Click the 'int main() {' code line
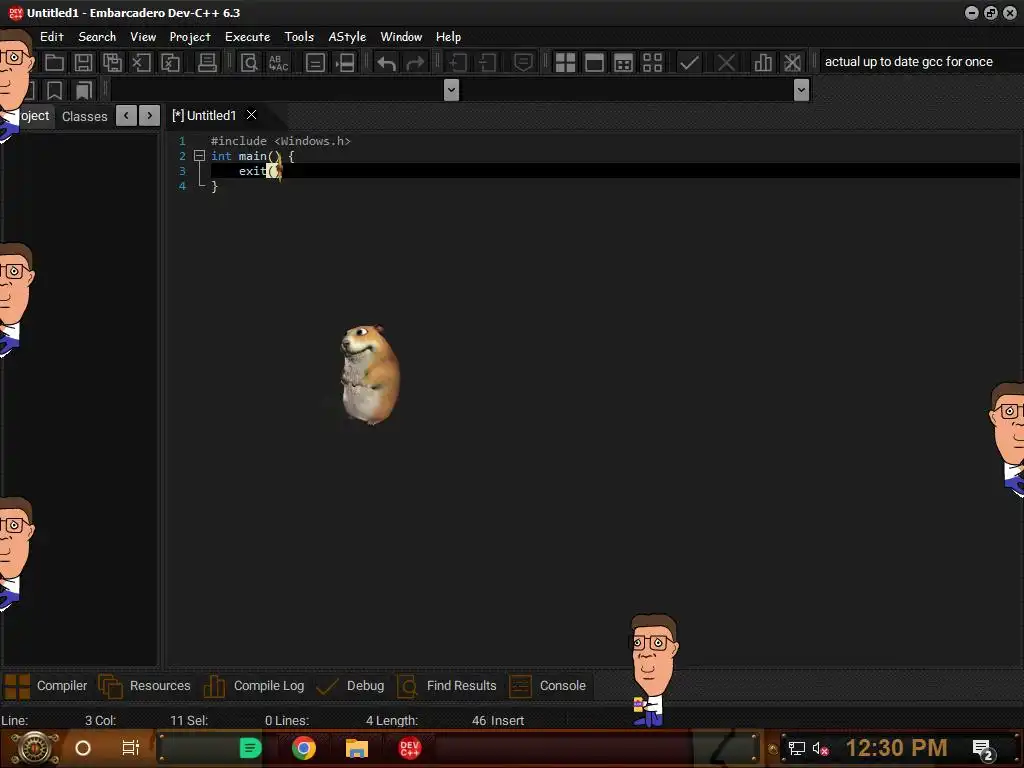This screenshot has width=1024, height=768. pos(252,156)
